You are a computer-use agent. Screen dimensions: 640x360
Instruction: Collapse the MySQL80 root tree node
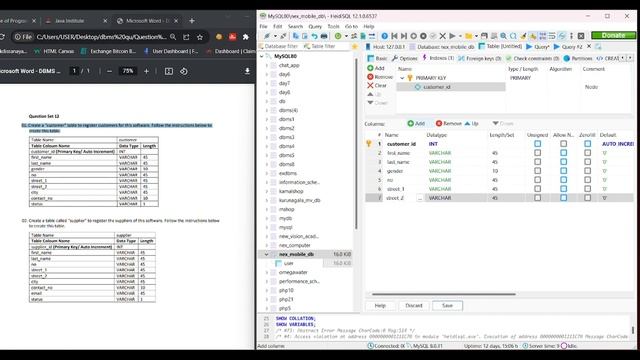[x=262, y=56]
